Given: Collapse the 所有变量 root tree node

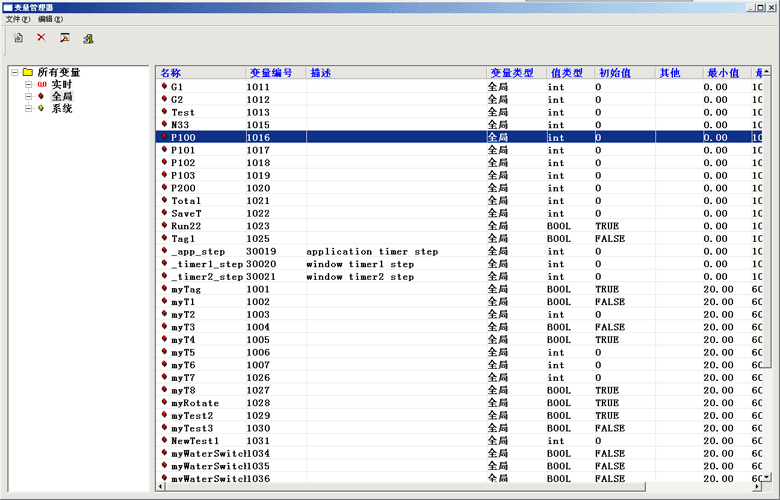Looking at the screenshot, I should pos(14,72).
